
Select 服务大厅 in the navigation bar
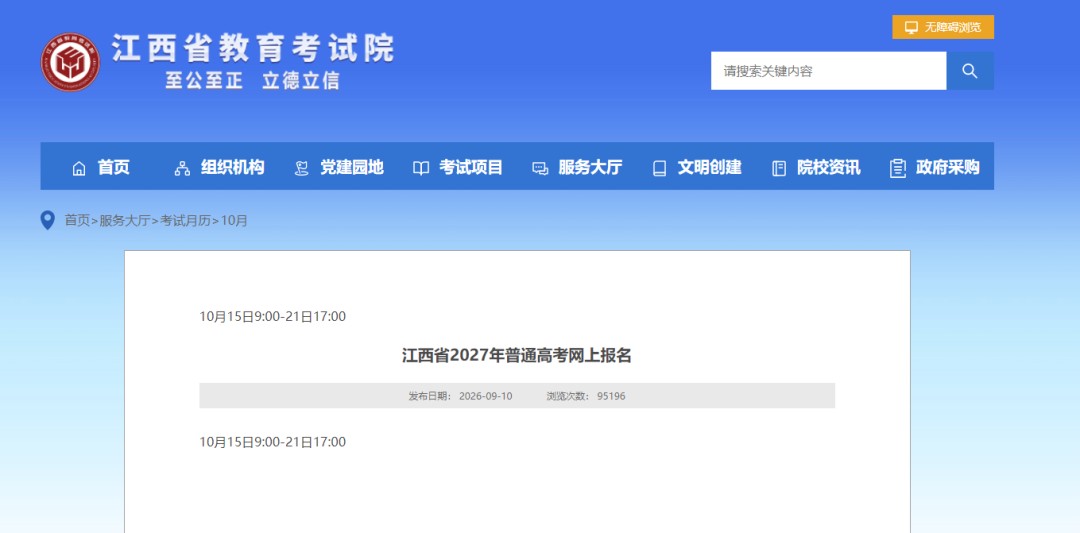coord(590,167)
